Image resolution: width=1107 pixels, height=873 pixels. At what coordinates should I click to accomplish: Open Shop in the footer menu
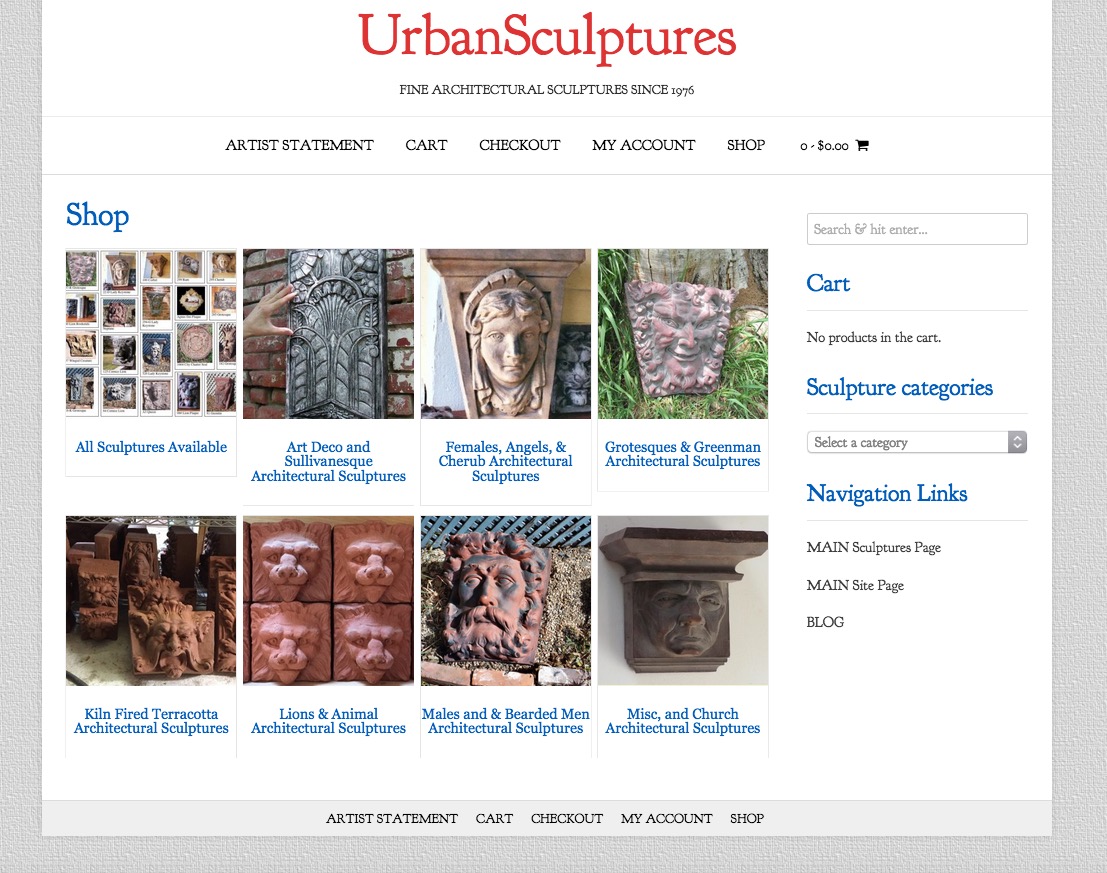747,819
